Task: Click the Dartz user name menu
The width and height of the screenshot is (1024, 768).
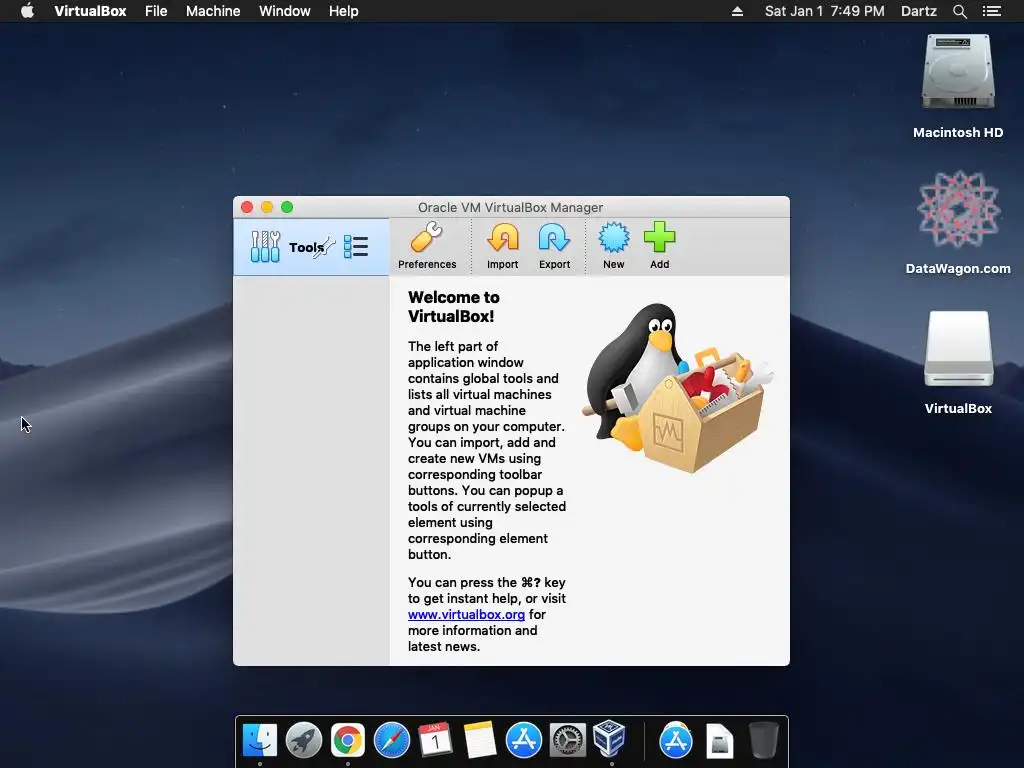Action: point(918,11)
